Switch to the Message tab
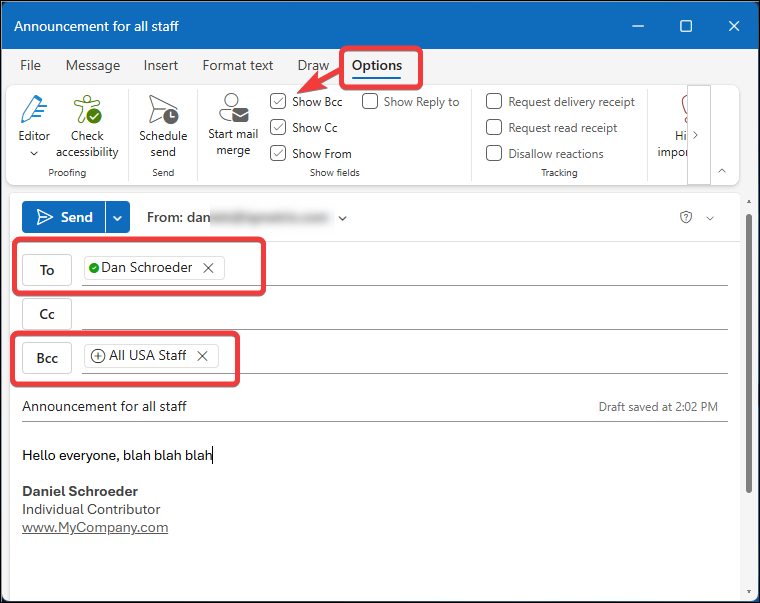 click(x=93, y=65)
